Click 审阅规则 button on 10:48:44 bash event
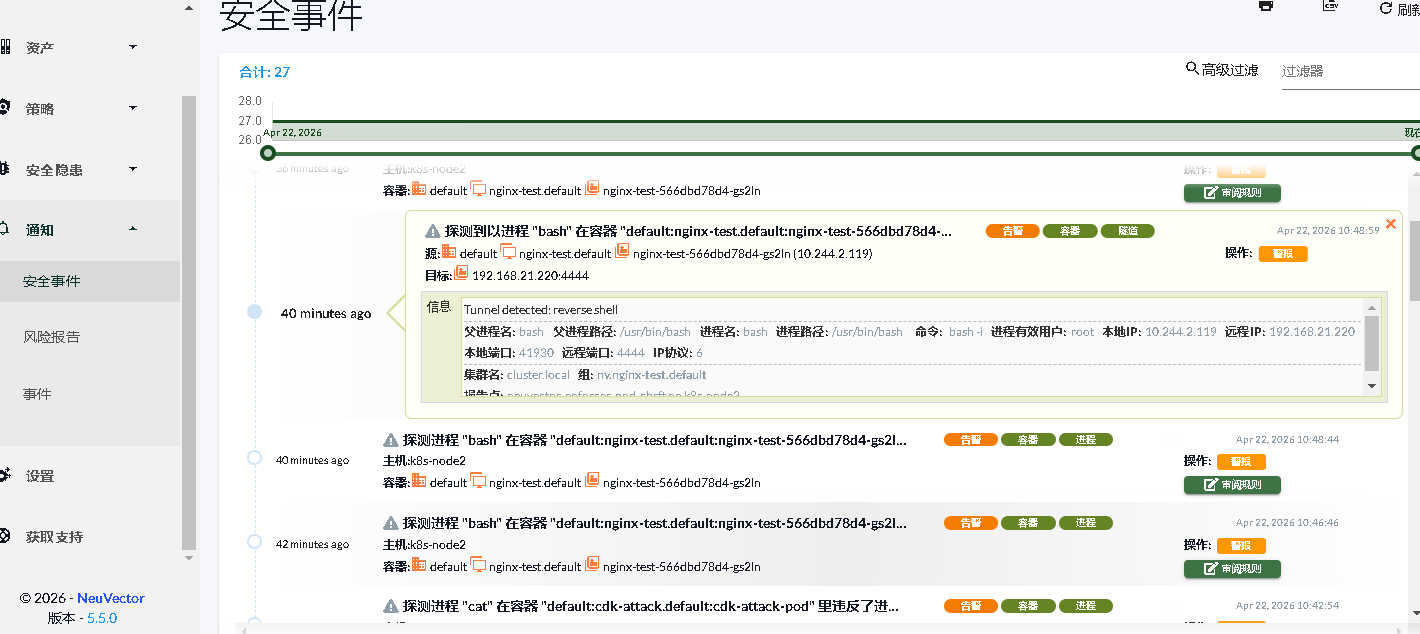This screenshot has width=1420, height=634. coord(1232,485)
